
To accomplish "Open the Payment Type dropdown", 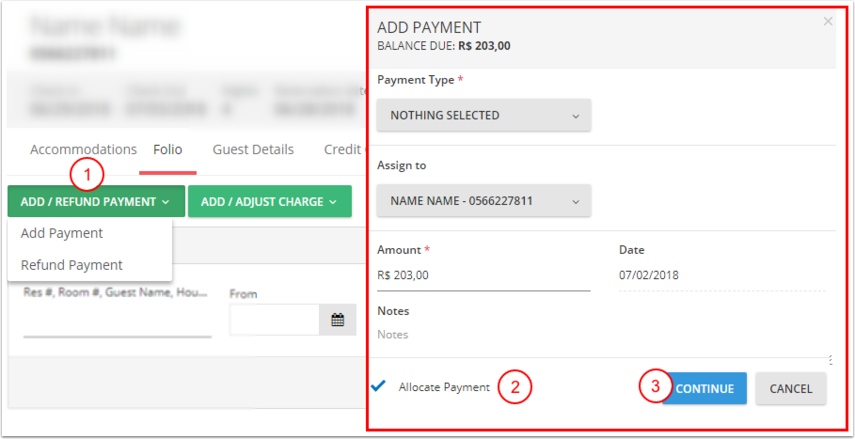I will 484,115.
